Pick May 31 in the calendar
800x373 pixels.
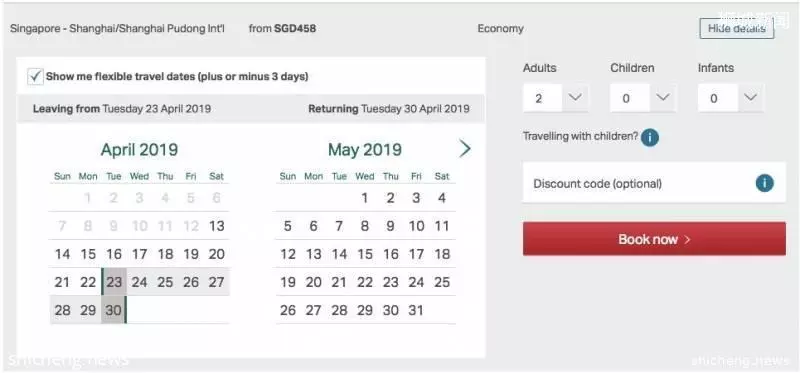click(x=416, y=310)
